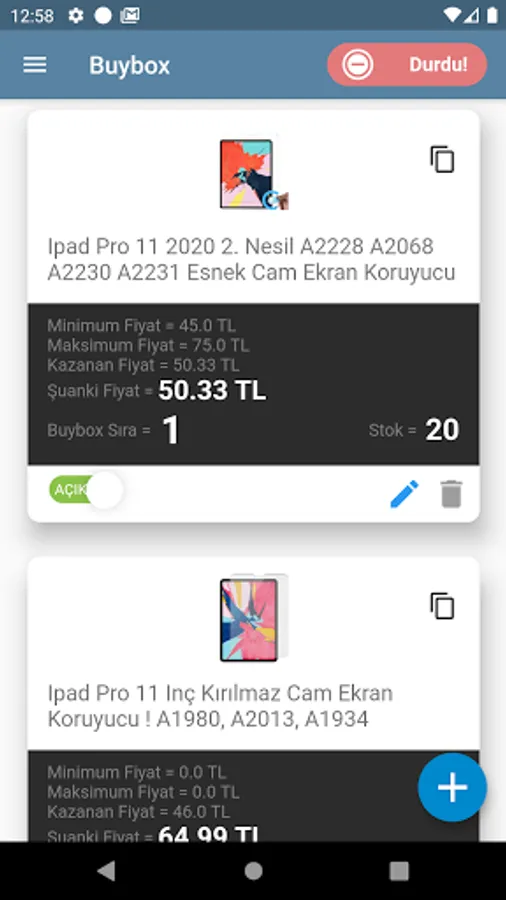Image resolution: width=506 pixels, height=900 pixels.
Task: Tap the Android home circle button
Action: [x=253, y=871]
